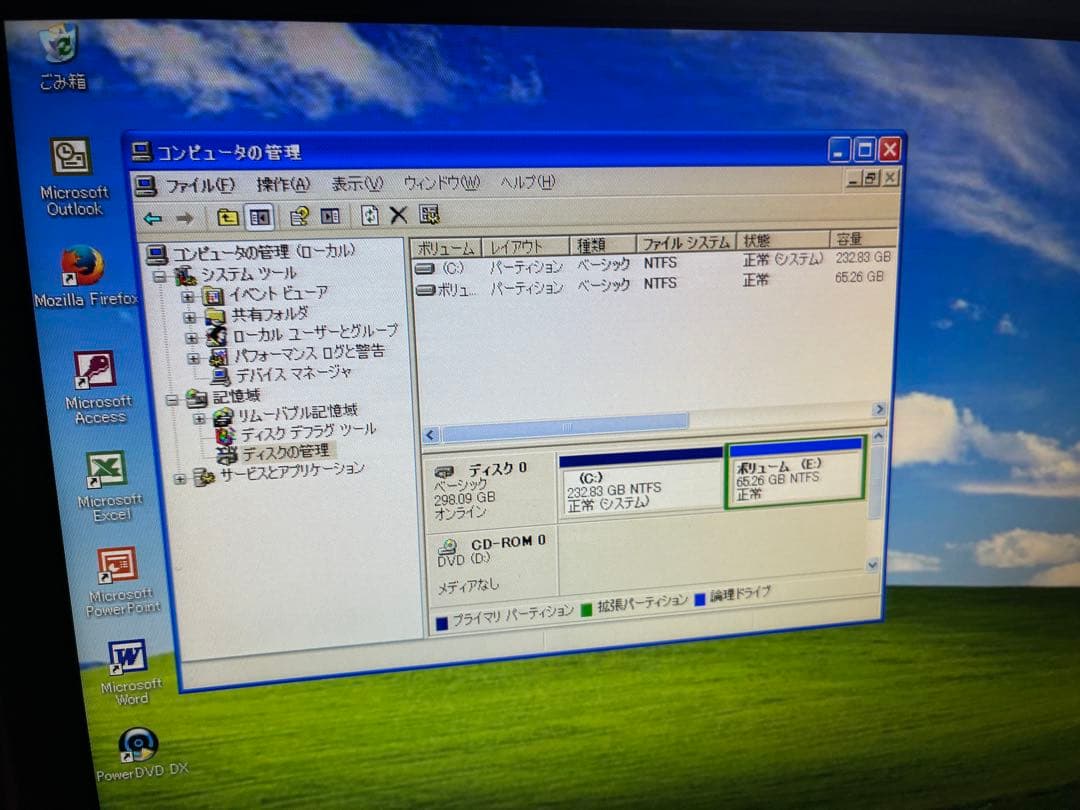Click the Forward navigation arrow

tap(185, 216)
